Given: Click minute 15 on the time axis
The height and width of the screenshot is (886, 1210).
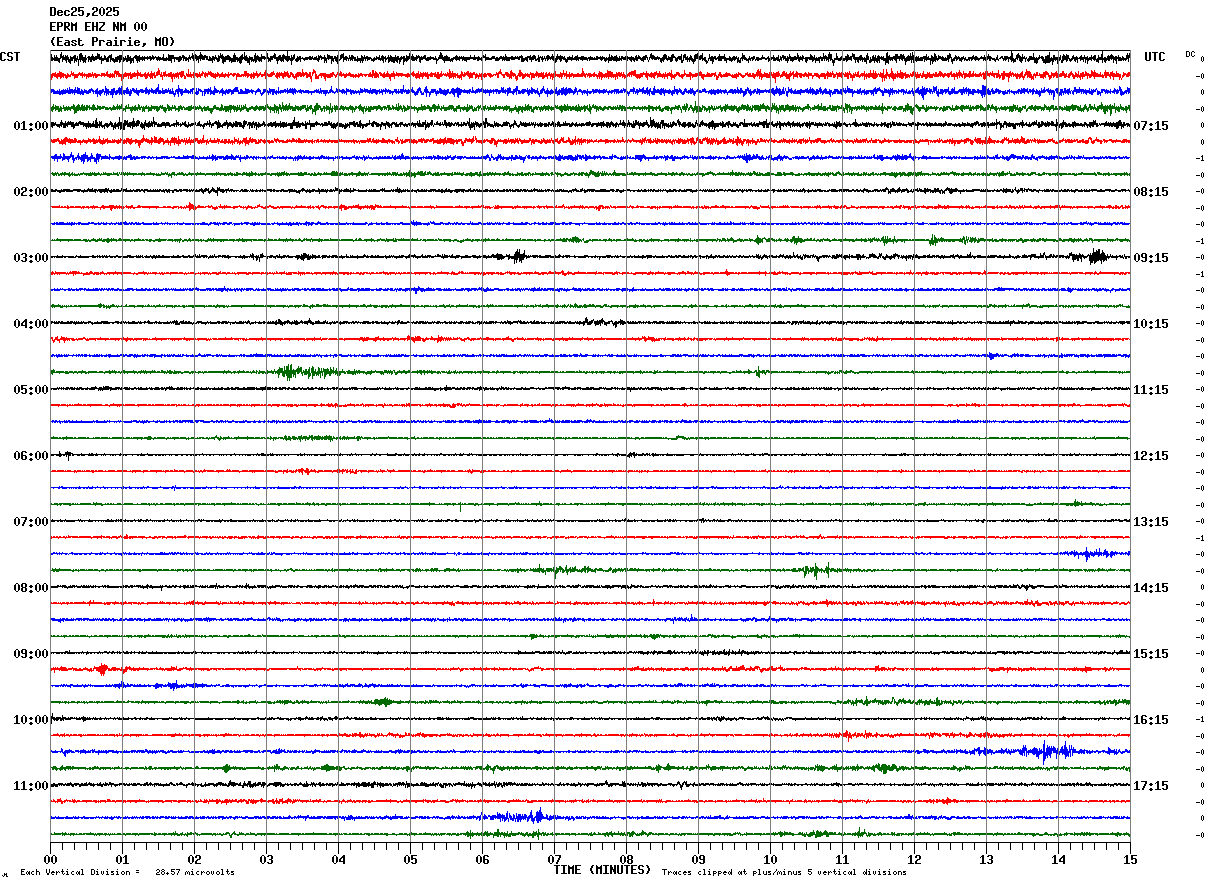Looking at the screenshot, I should (1130, 859).
